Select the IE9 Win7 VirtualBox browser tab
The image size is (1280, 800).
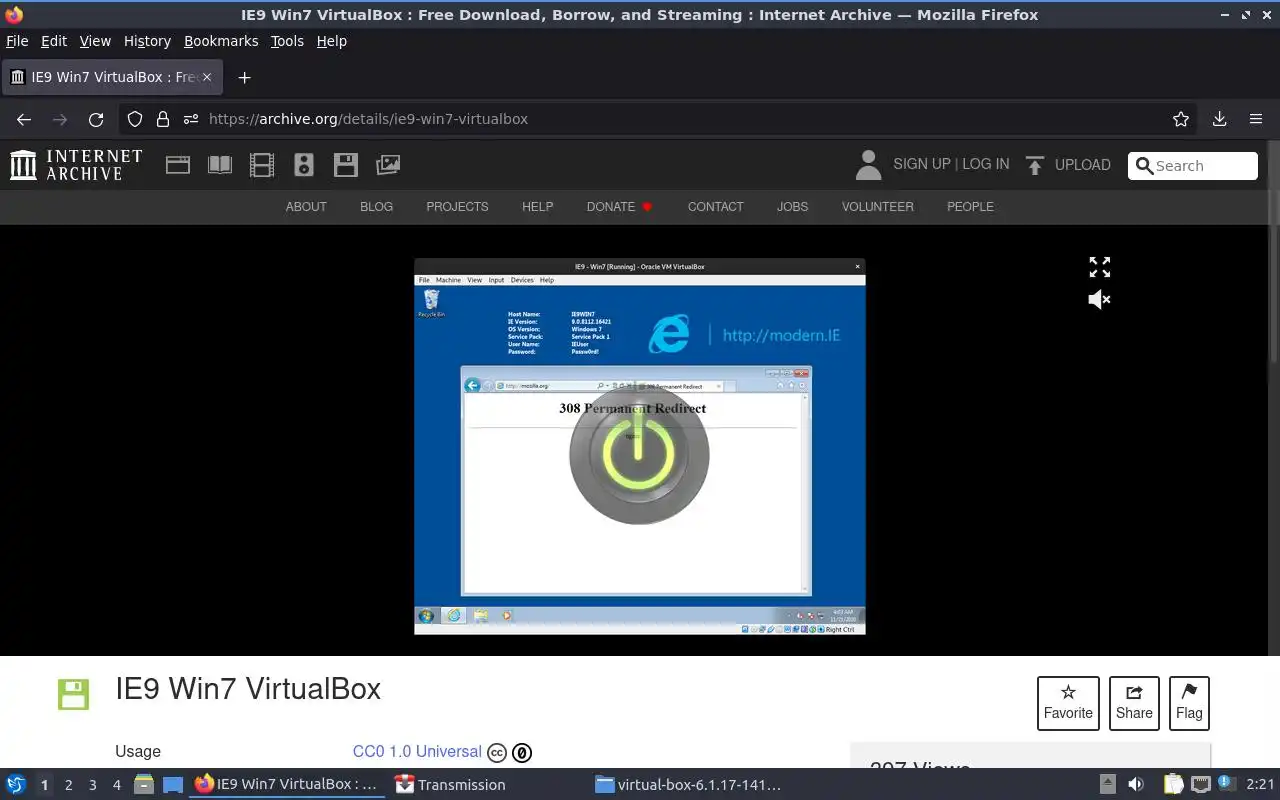pyautogui.click(x=111, y=77)
